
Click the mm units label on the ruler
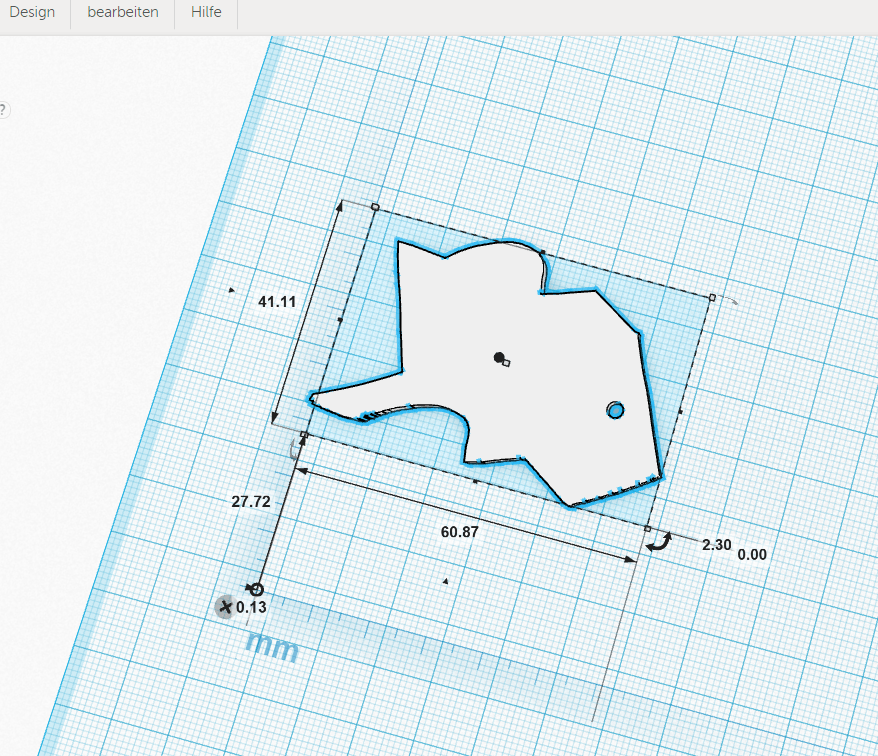tap(271, 648)
